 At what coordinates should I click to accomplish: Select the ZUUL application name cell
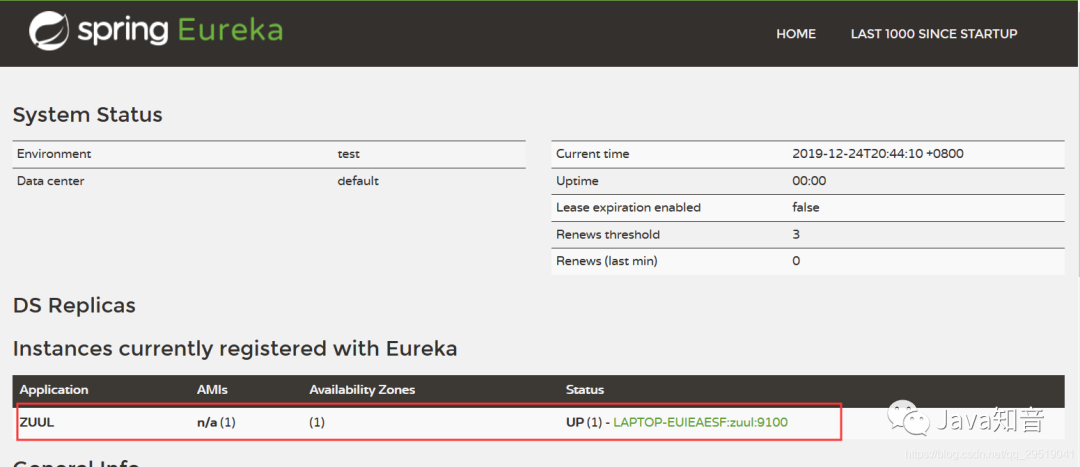pyautogui.click(x=37, y=422)
